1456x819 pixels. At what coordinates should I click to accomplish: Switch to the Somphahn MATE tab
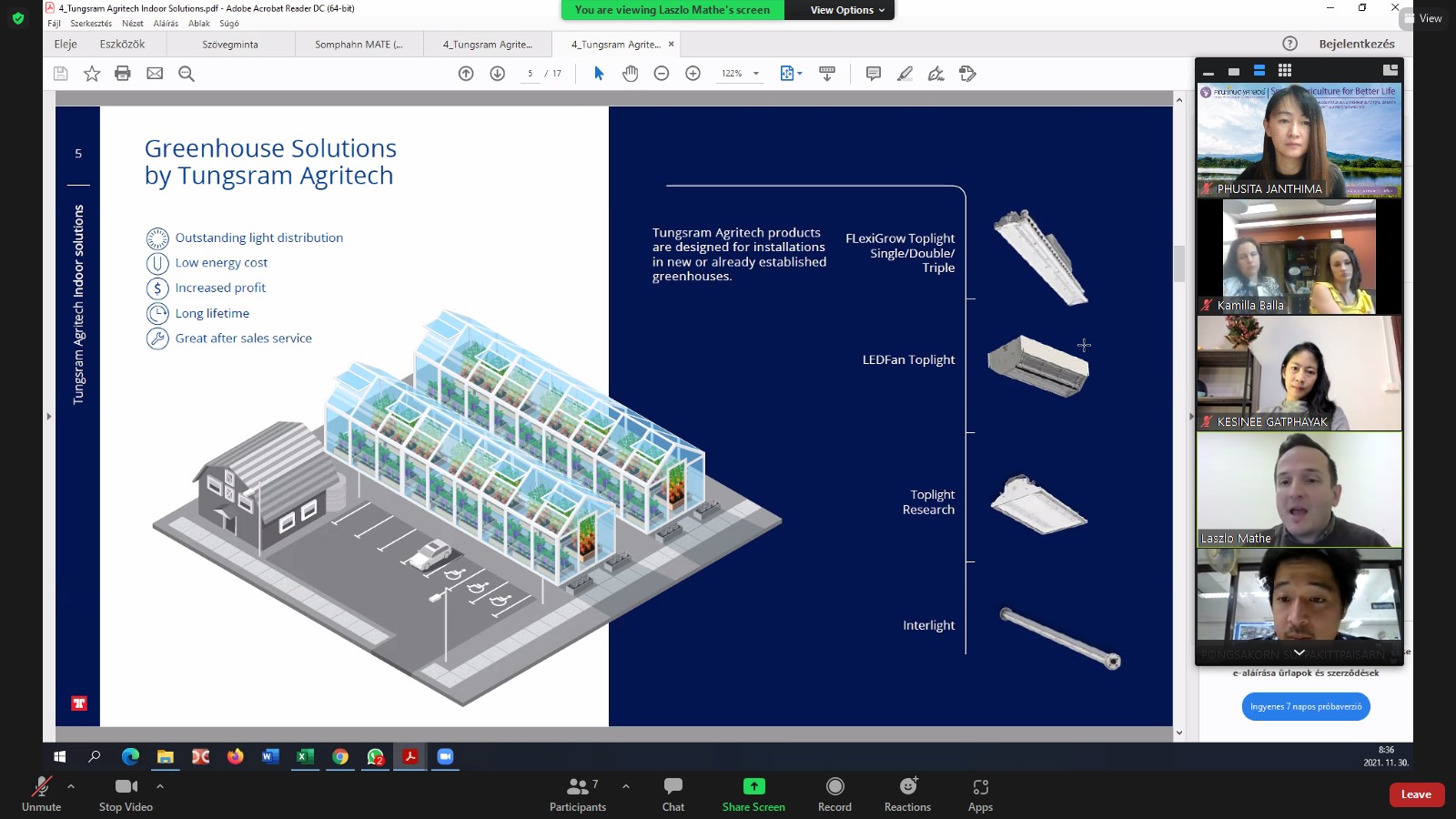click(x=359, y=45)
